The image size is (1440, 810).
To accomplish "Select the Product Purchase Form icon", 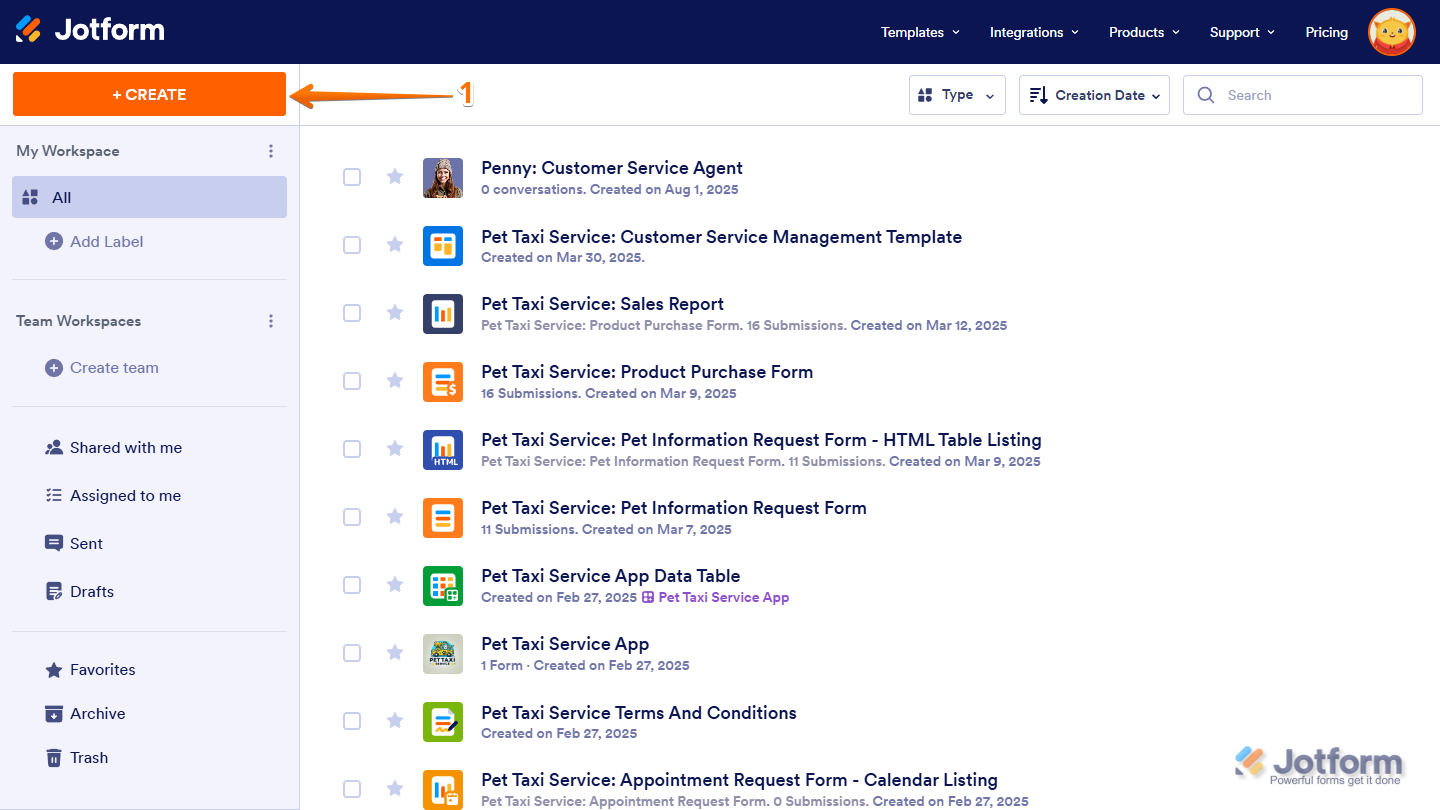I will [443, 381].
